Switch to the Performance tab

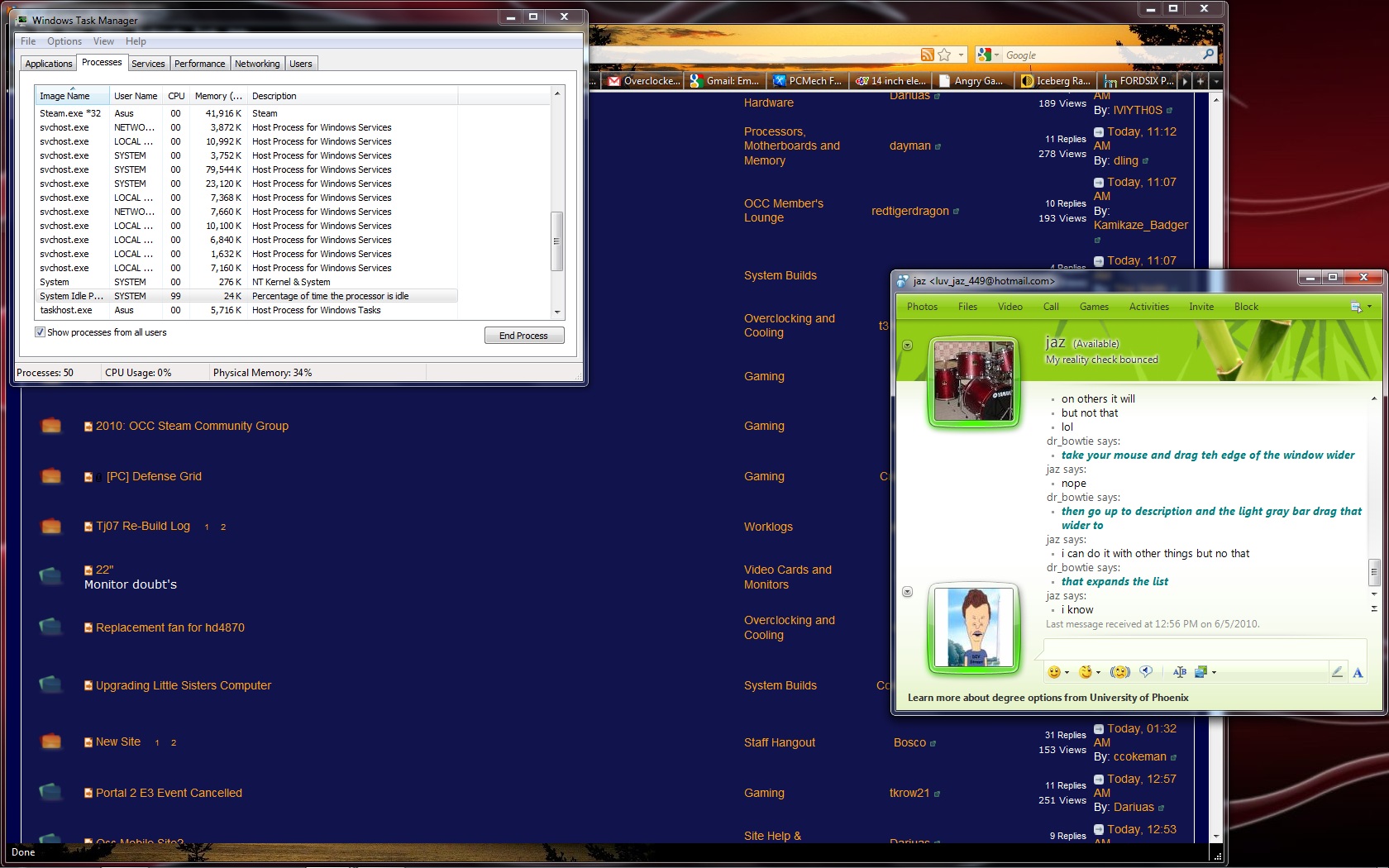(199, 64)
